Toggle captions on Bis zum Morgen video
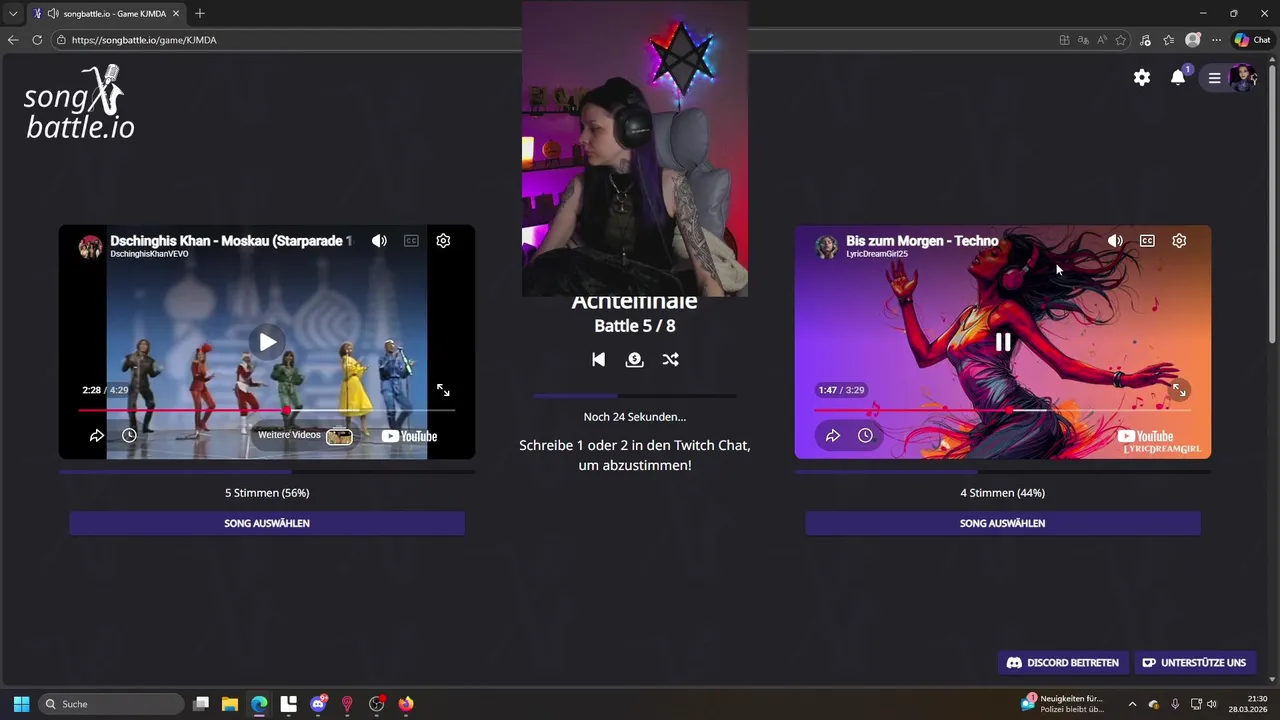This screenshot has width=1280, height=720. tap(1147, 241)
